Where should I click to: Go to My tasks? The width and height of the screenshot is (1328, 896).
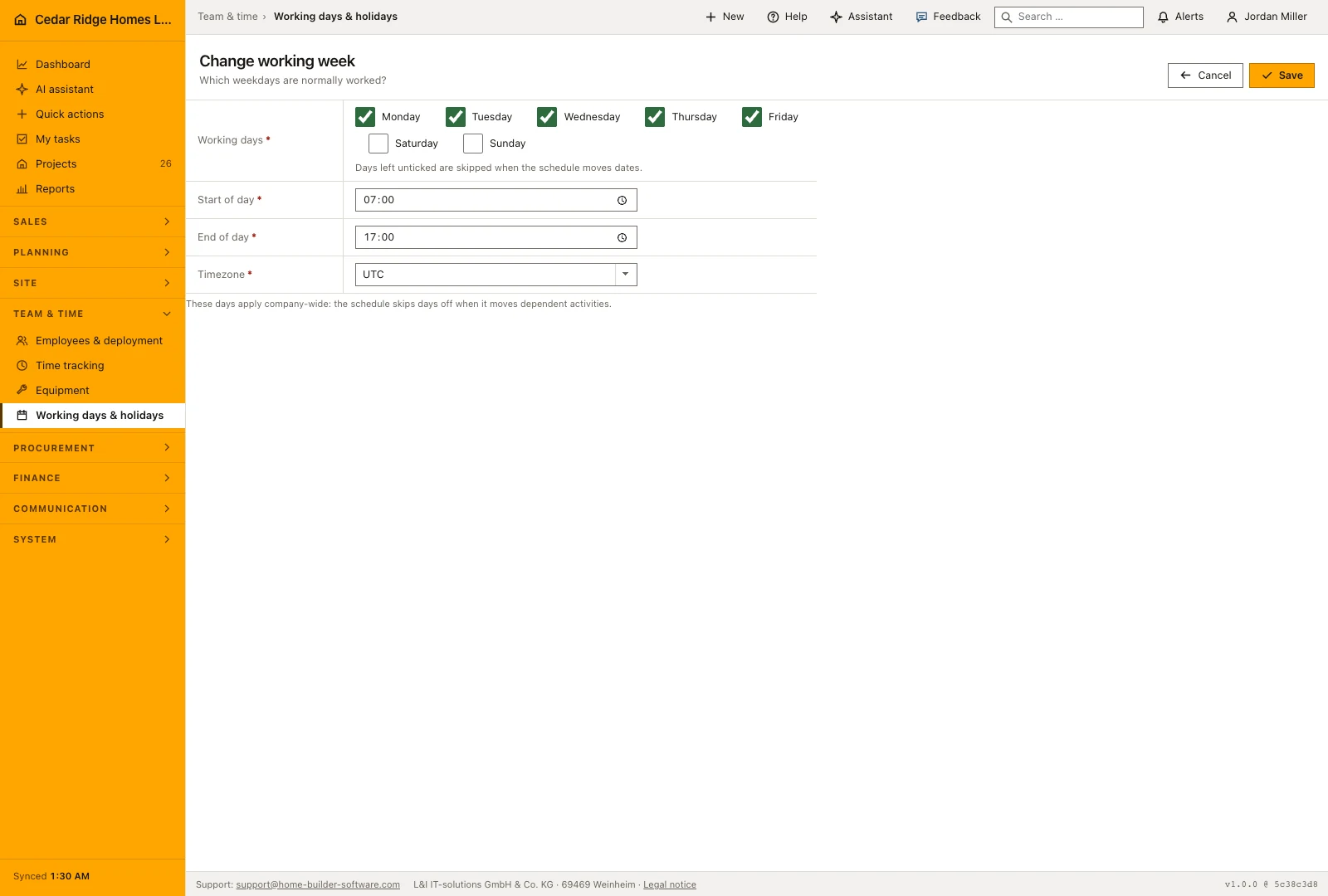click(x=92, y=139)
